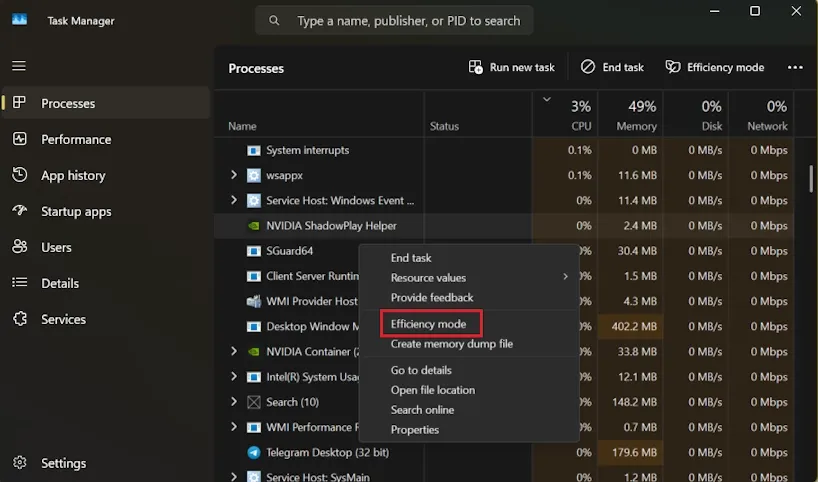Click the End task circle-slash icon

point(587,67)
